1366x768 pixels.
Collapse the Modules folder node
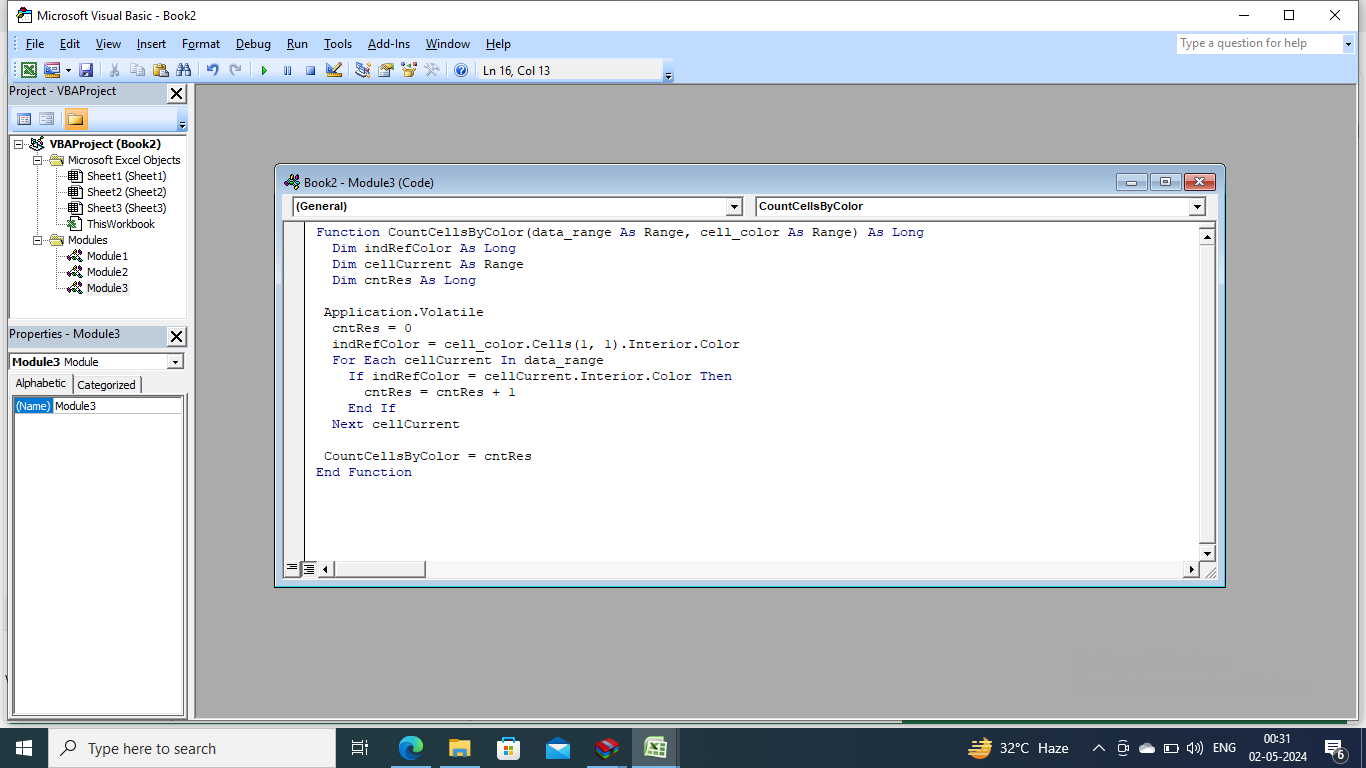pyautogui.click(x=37, y=240)
